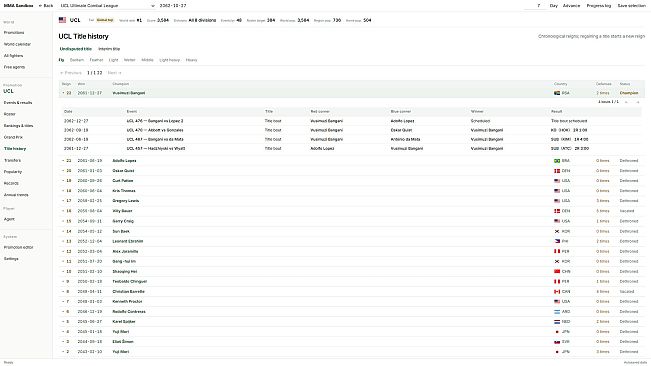Go back using the Back arrow
Screen dimensions: 651x366
[x=46, y=5]
